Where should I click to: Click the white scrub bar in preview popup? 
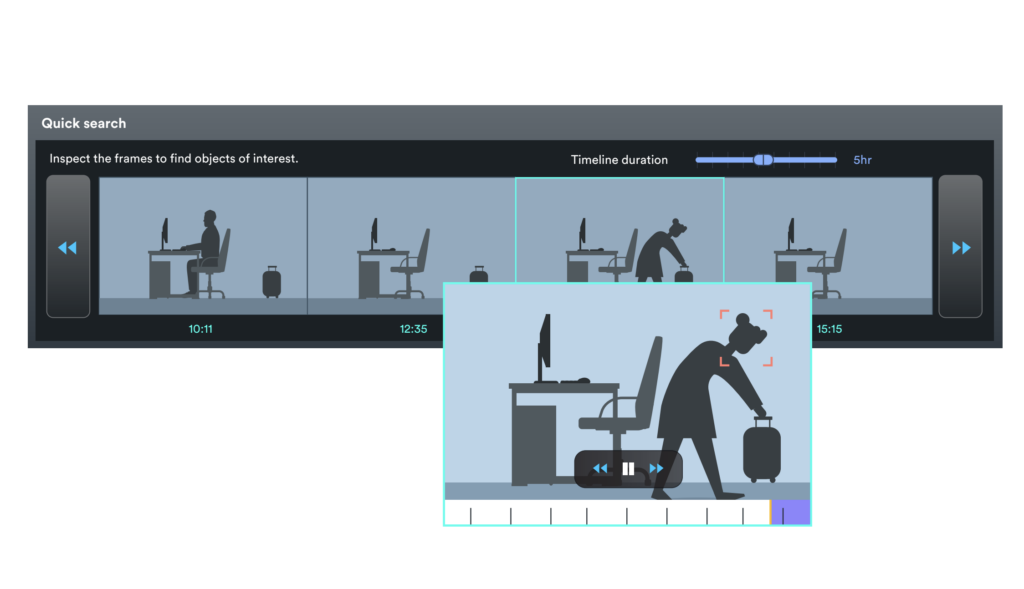coord(607,513)
